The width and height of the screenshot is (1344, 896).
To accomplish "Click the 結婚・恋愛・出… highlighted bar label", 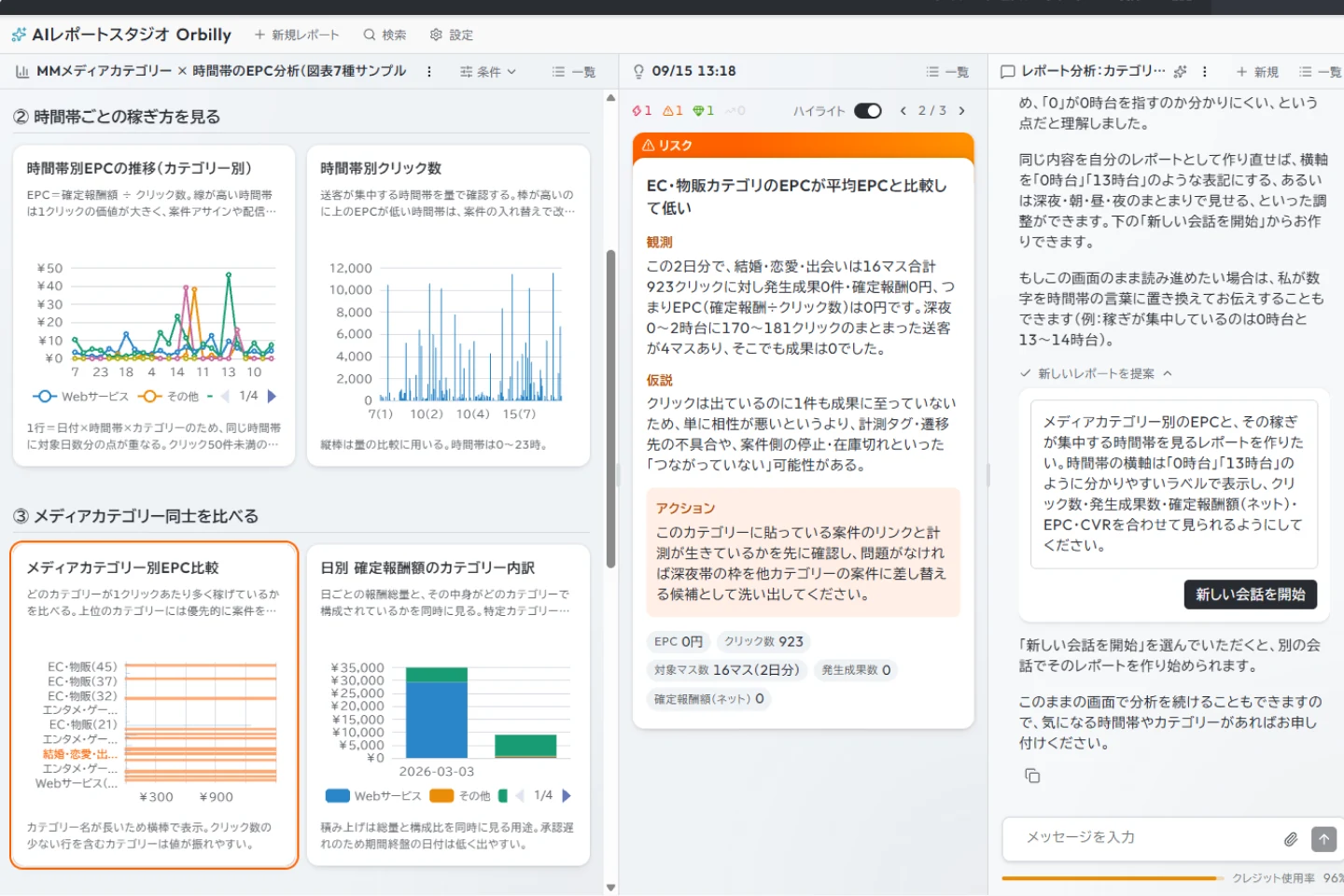I will click(80, 754).
